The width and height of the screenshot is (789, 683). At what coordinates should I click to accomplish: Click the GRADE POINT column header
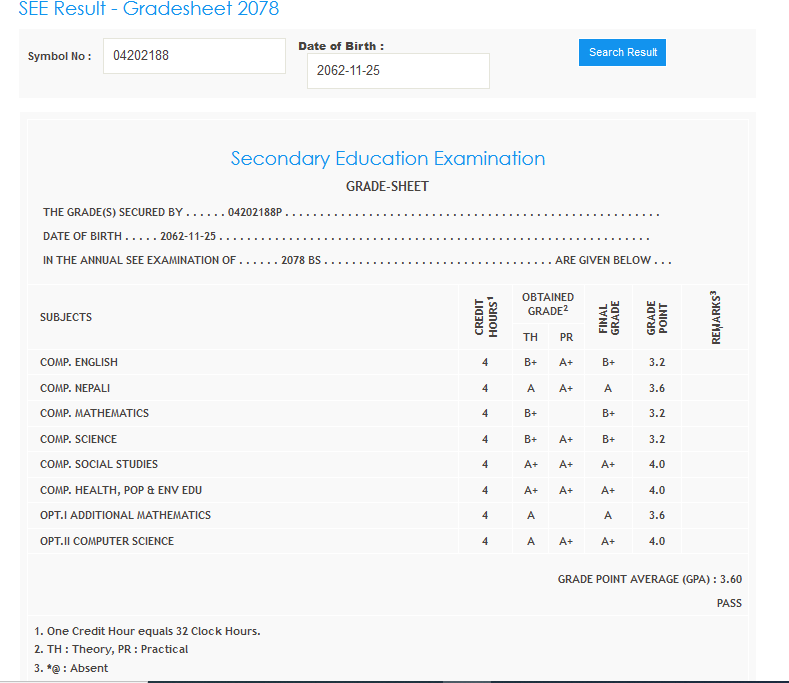(x=657, y=317)
